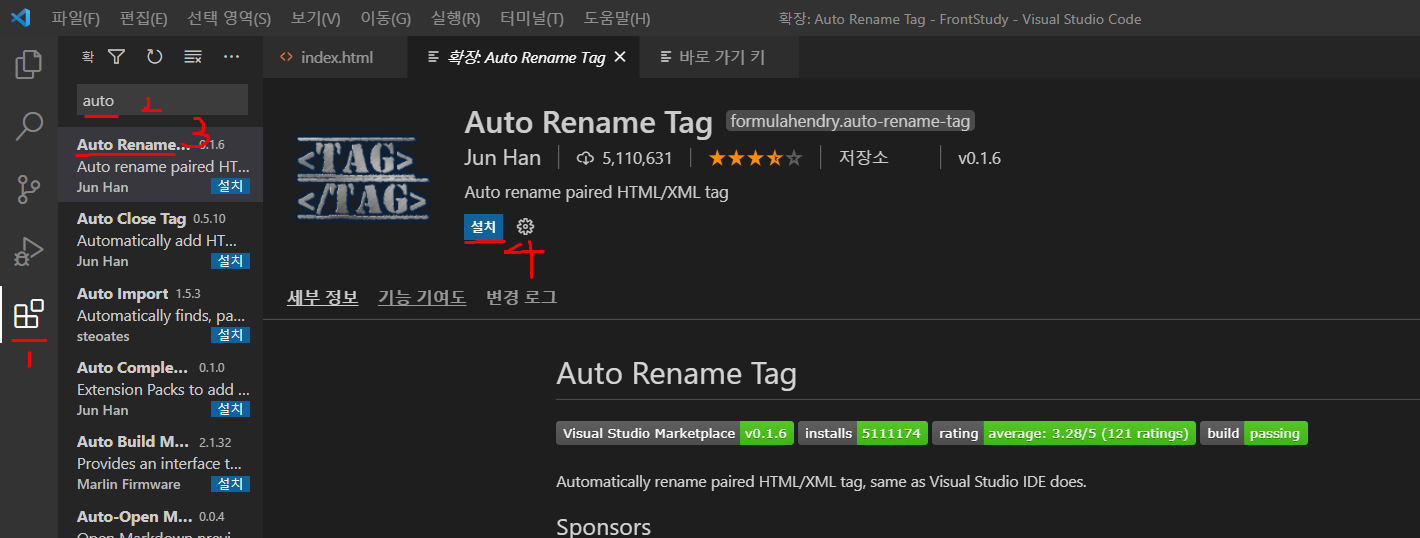Open the 편집(E) menu

144,18
